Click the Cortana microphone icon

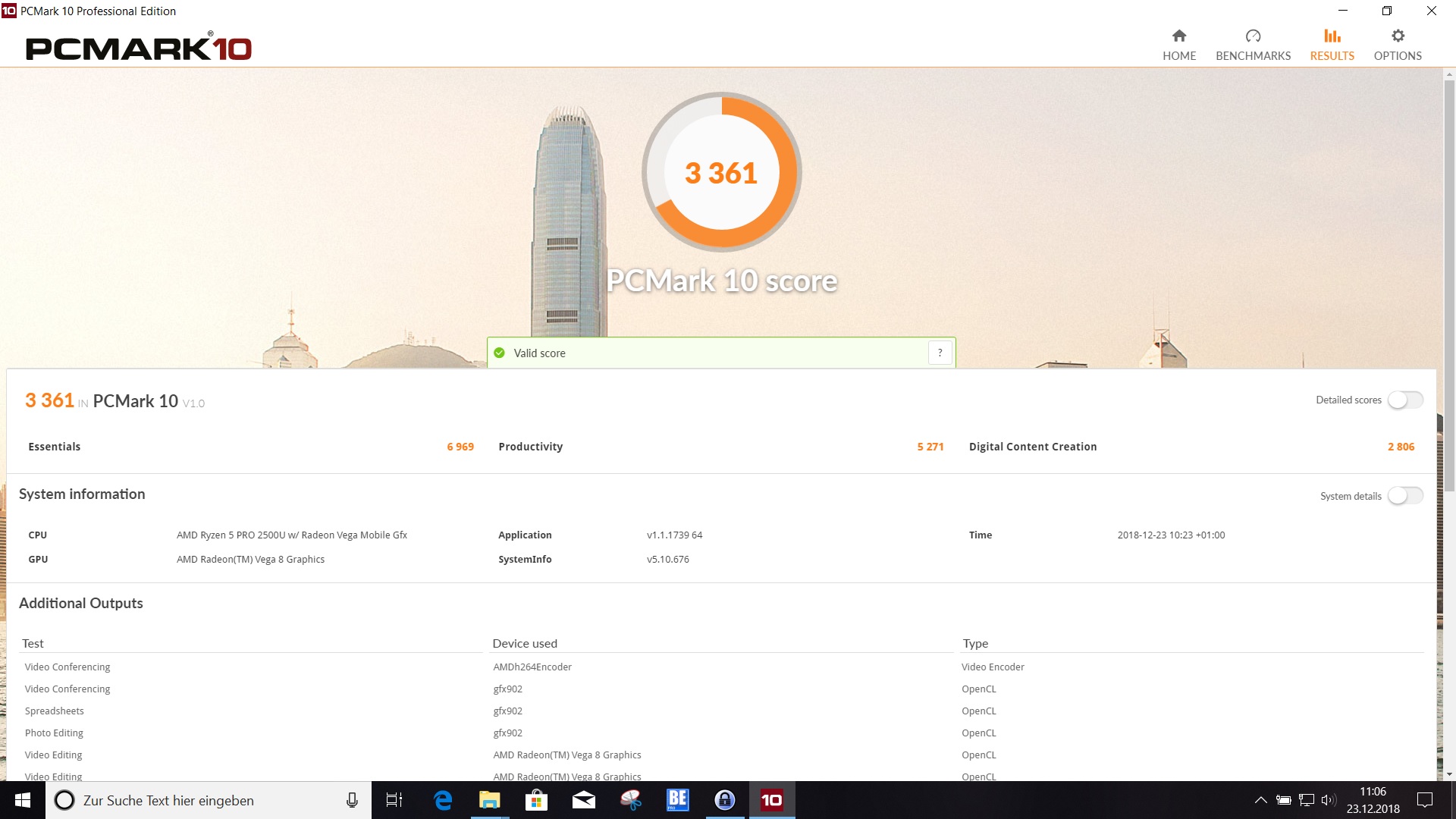[352, 800]
